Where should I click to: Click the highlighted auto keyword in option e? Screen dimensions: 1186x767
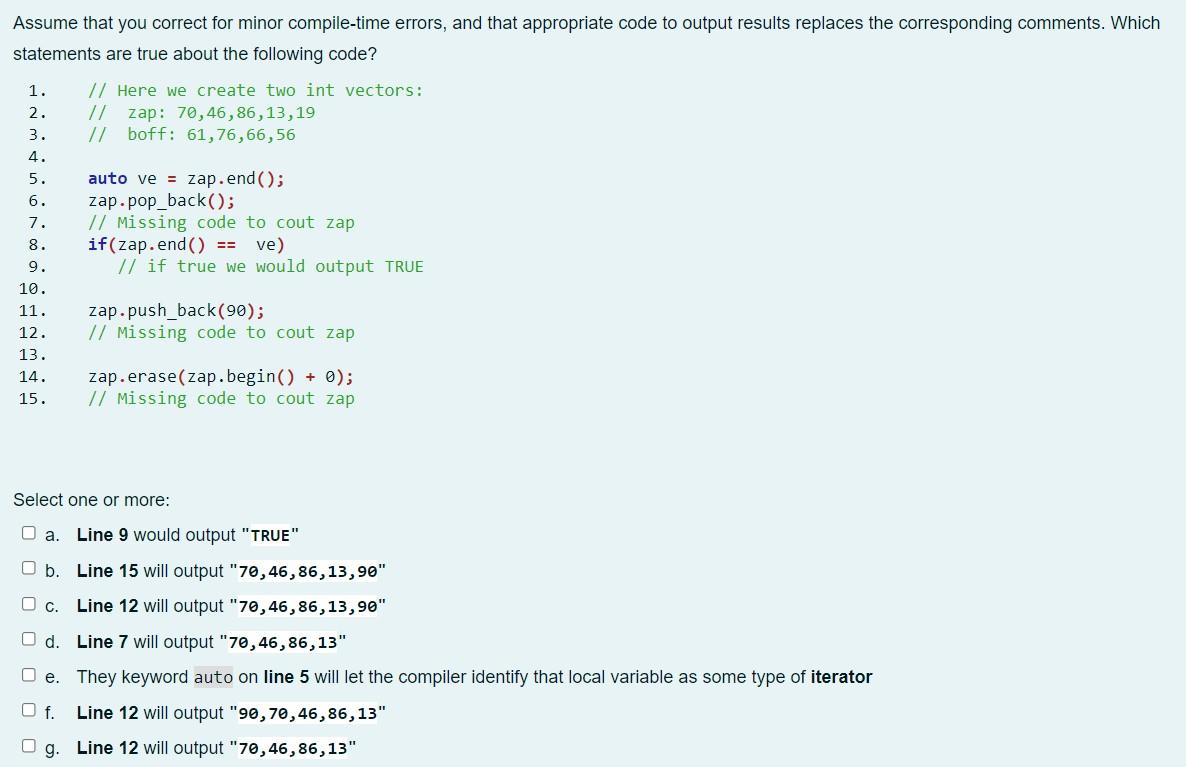click(x=212, y=676)
